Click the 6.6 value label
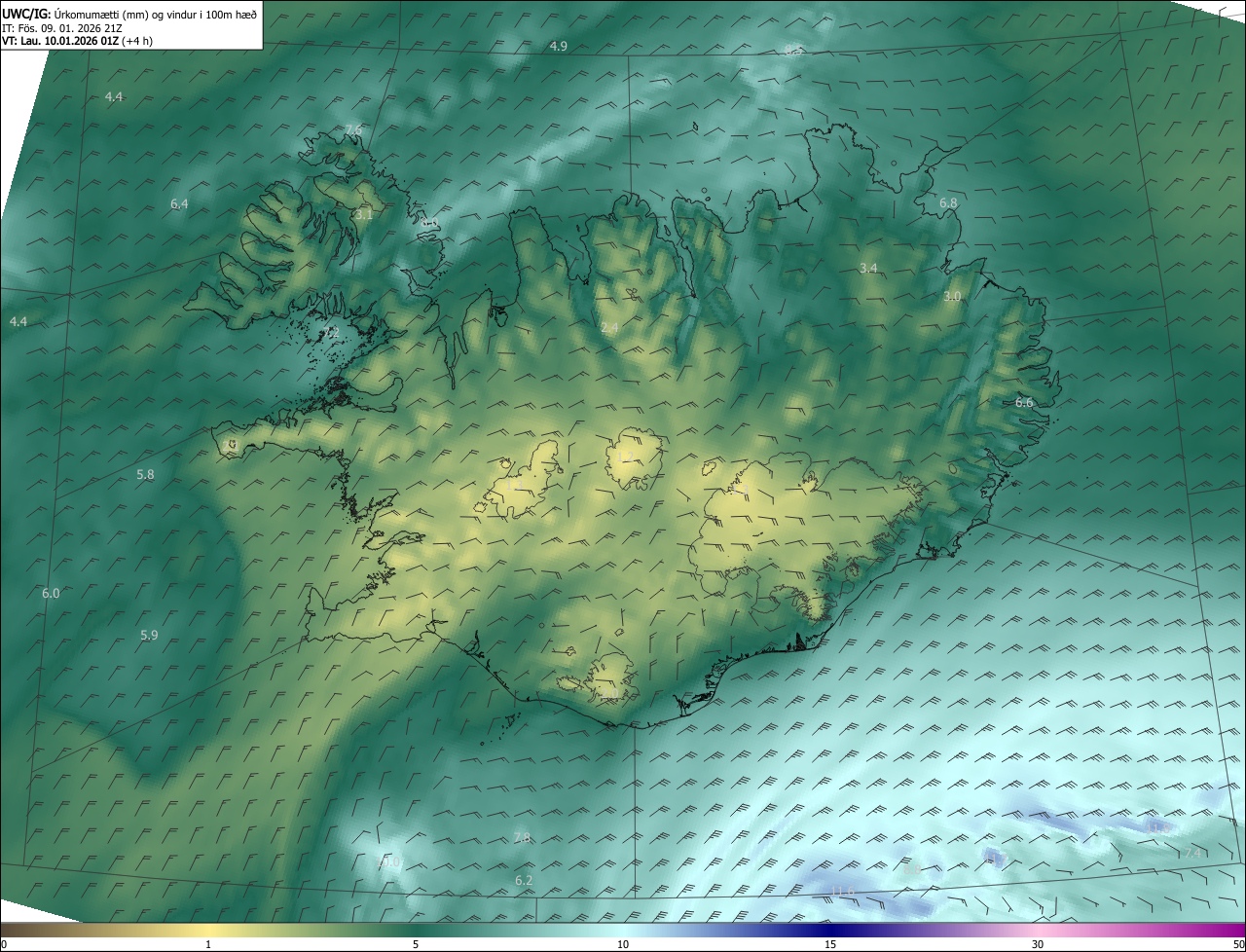Viewport: 1246px width, 952px height. (x=1024, y=402)
